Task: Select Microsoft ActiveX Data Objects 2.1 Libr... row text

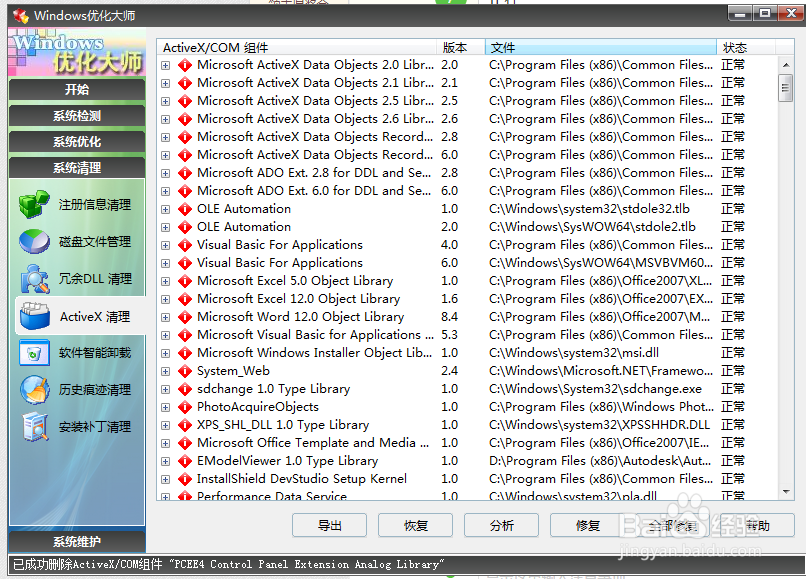Action: [x=315, y=83]
